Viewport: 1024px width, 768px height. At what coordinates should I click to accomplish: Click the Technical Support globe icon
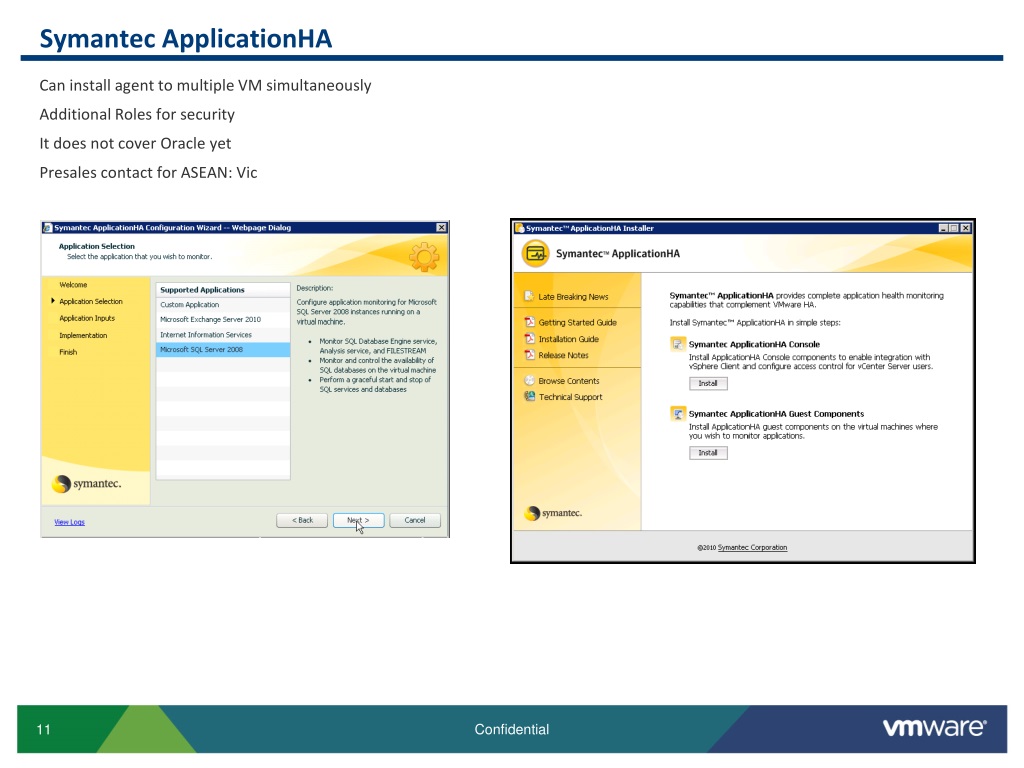click(x=530, y=396)
